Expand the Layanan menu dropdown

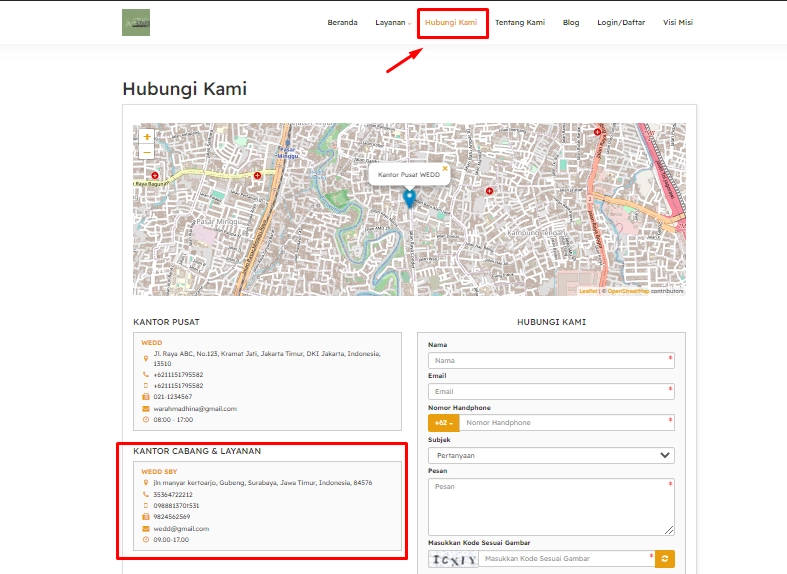(x=393, y=22)
